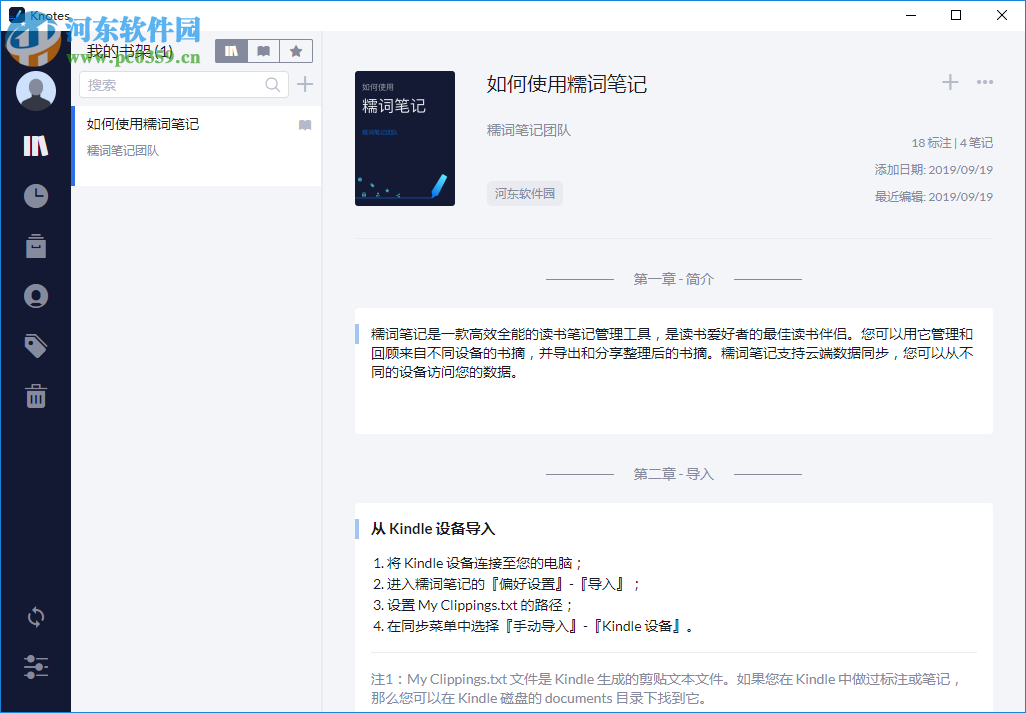Start a sync with the sync icon

click(x=35, y=617)
